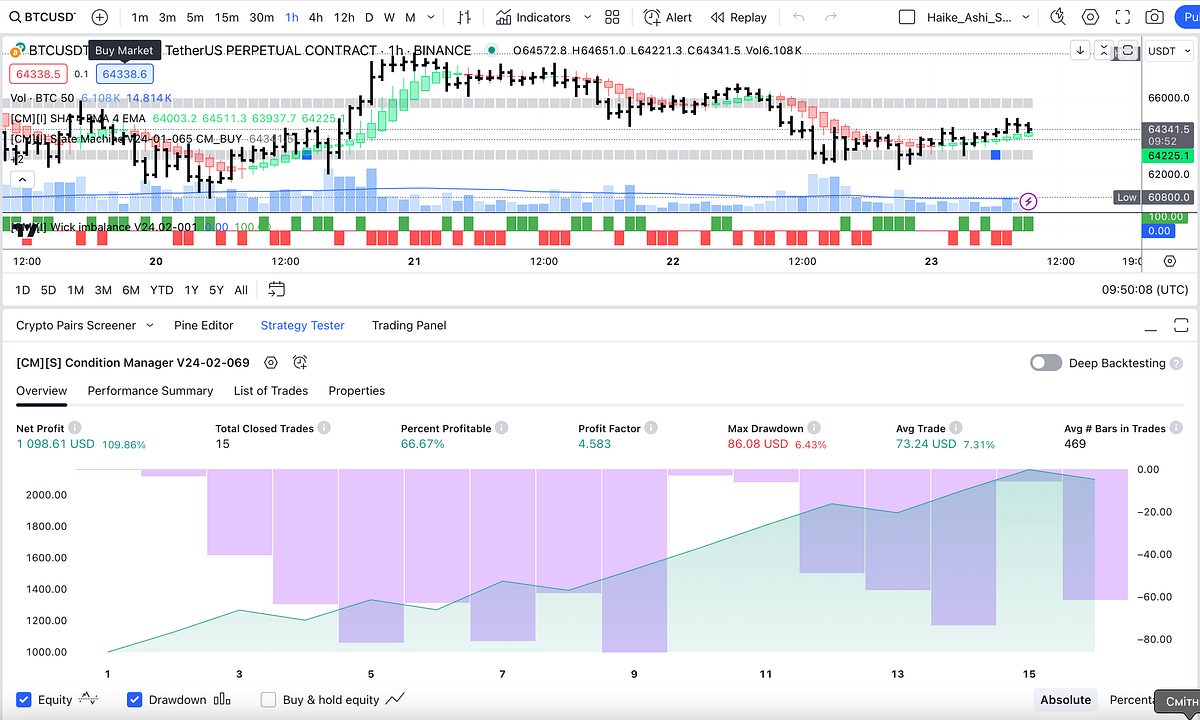Viewport: 1200px width, 720px height.
Task: Open the chart settings gear
Action: tap(1090, 17)
